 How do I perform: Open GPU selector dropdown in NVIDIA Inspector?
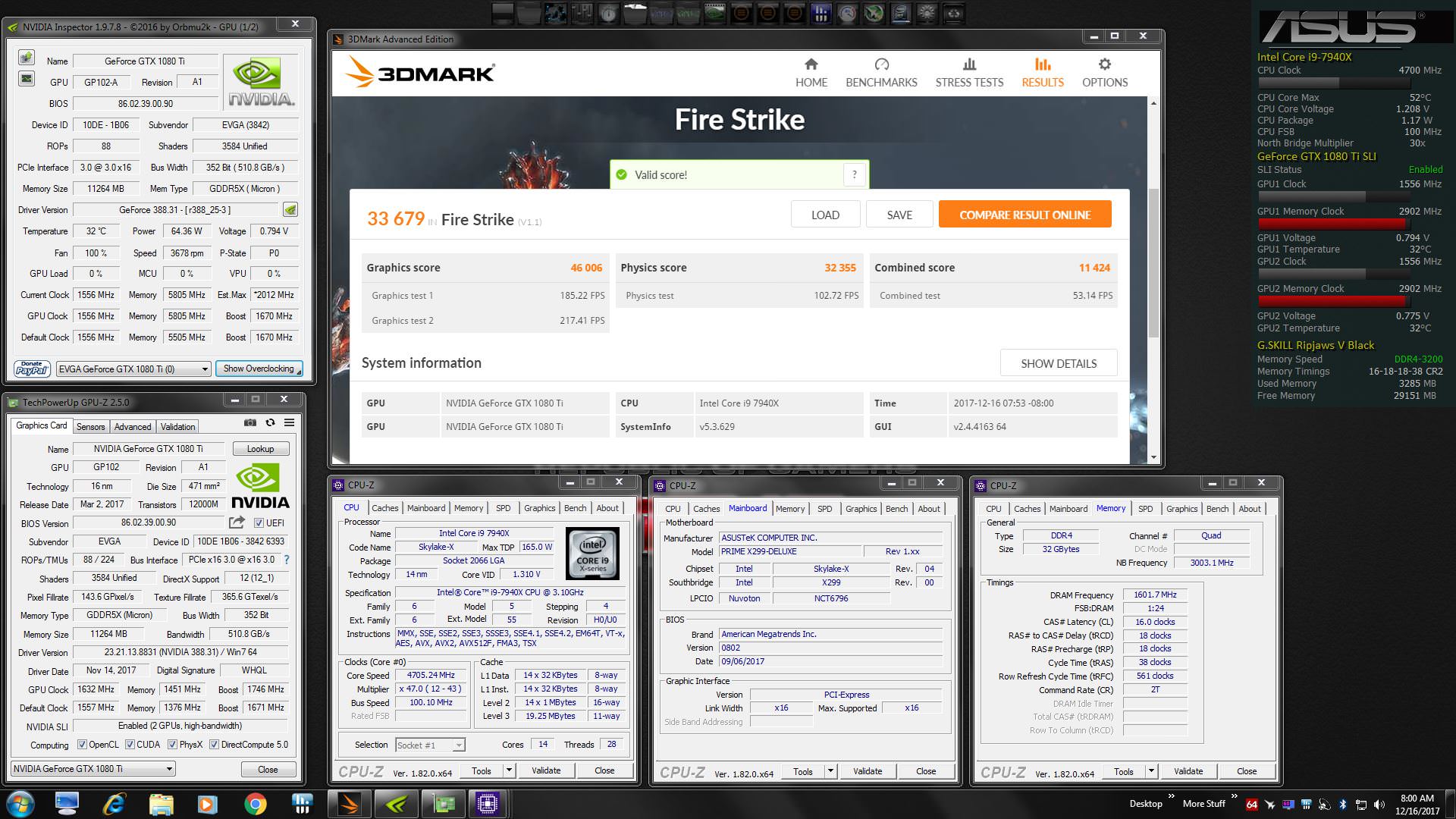point(133,369)
